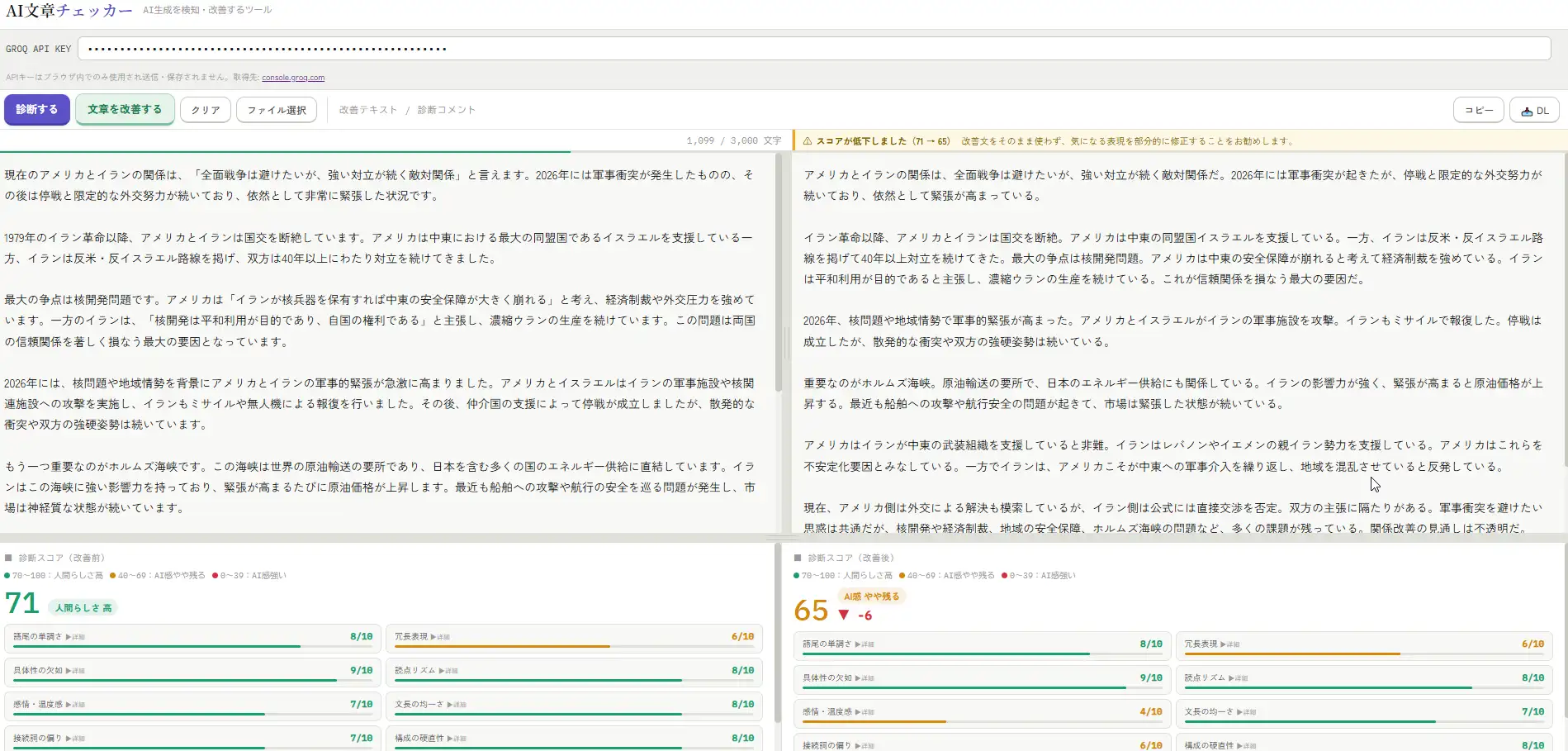
Task: Click the 人間らしさ 高 badge
Action: click(x=83, y=608)
